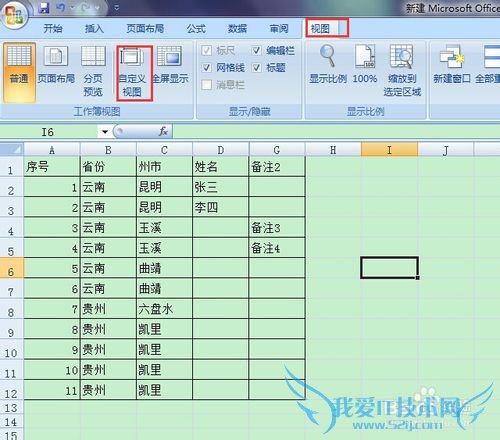Click cell containing 省份
The width and height of the screenshot is (500, 440).
point(108,167)
